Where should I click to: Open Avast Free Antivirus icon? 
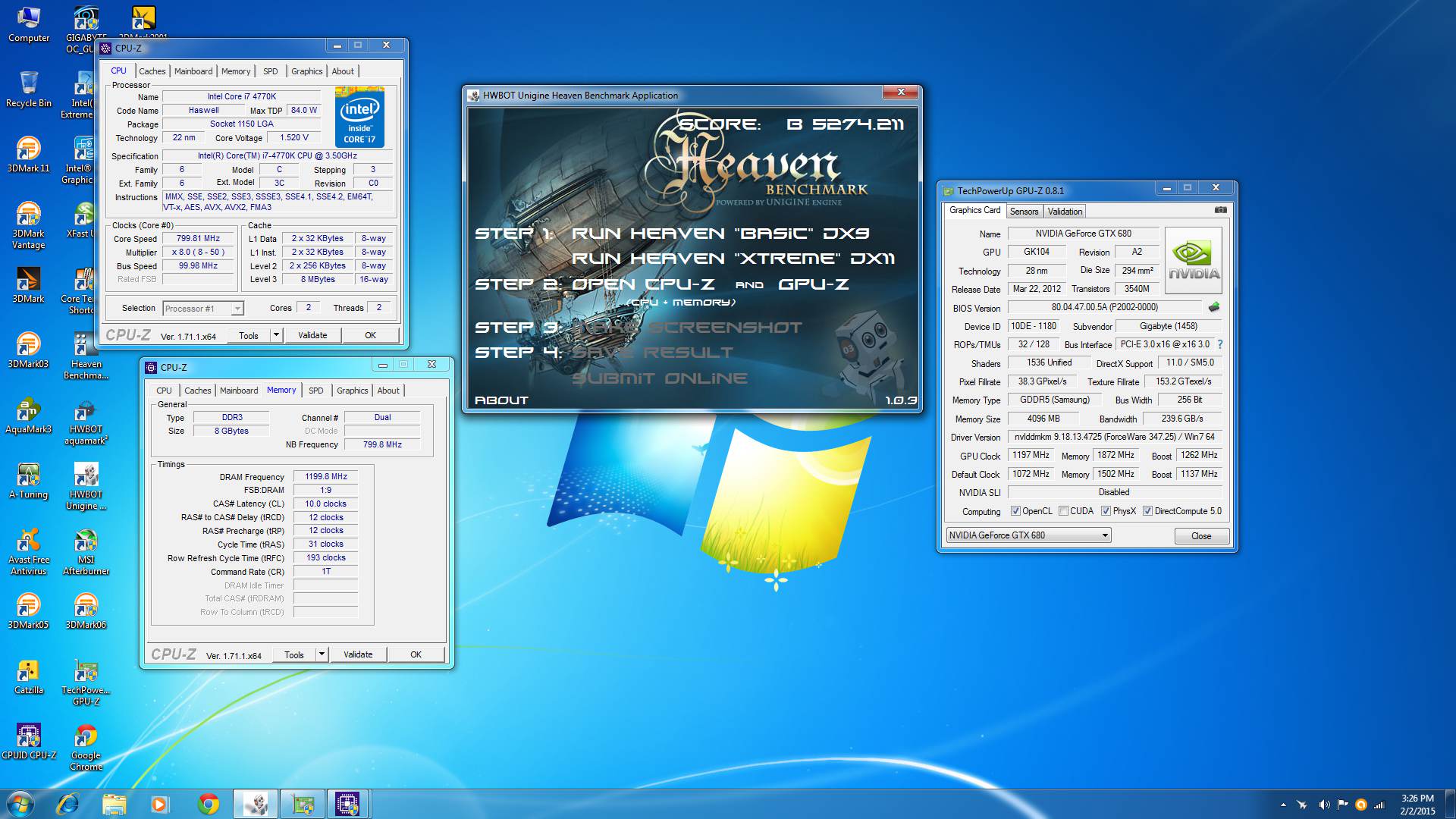point(29,551)
